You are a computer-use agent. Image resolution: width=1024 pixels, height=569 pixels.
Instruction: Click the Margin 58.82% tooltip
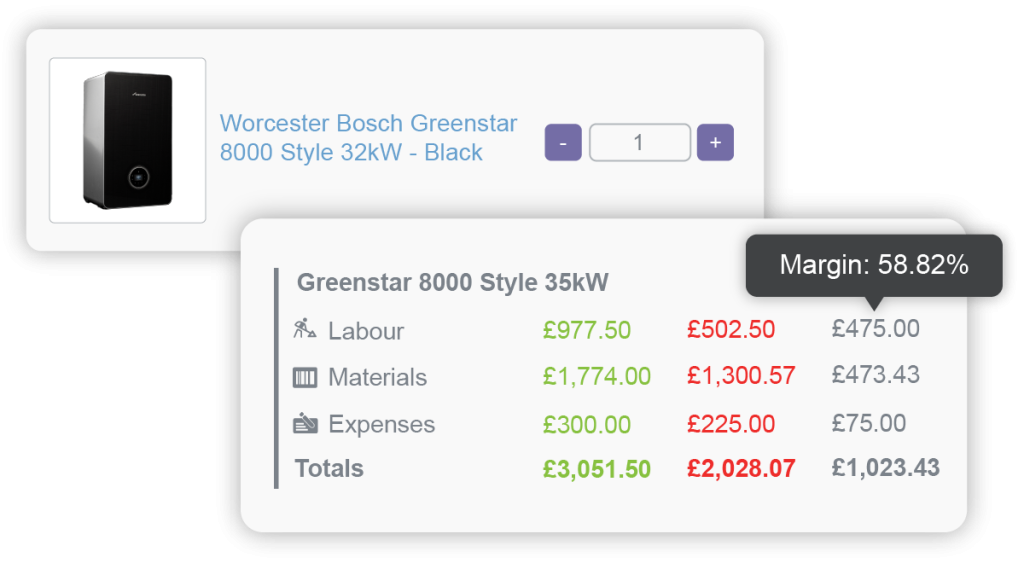[x=873, y=265]
